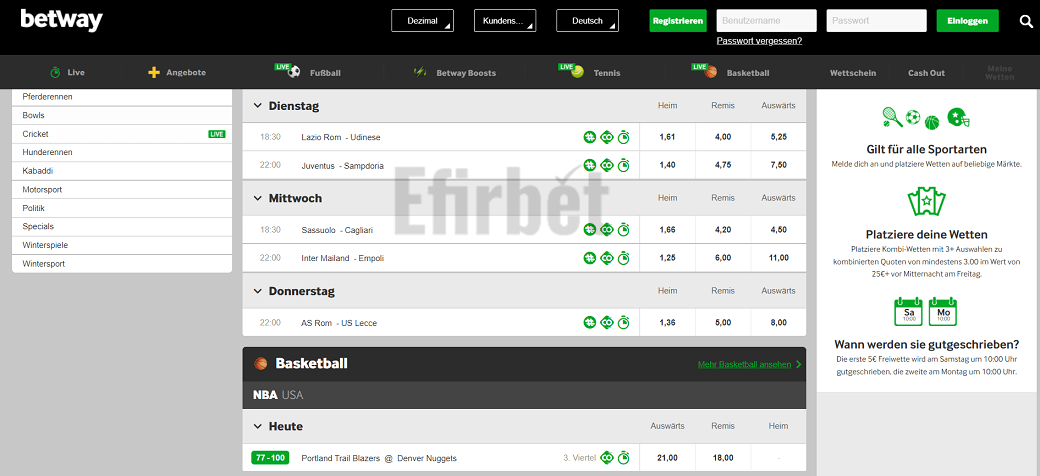Image resolution: width=1040 pixels, height=476 pixels.
Task: Open search with the magnifier icon
Action: click(1025, 21)
